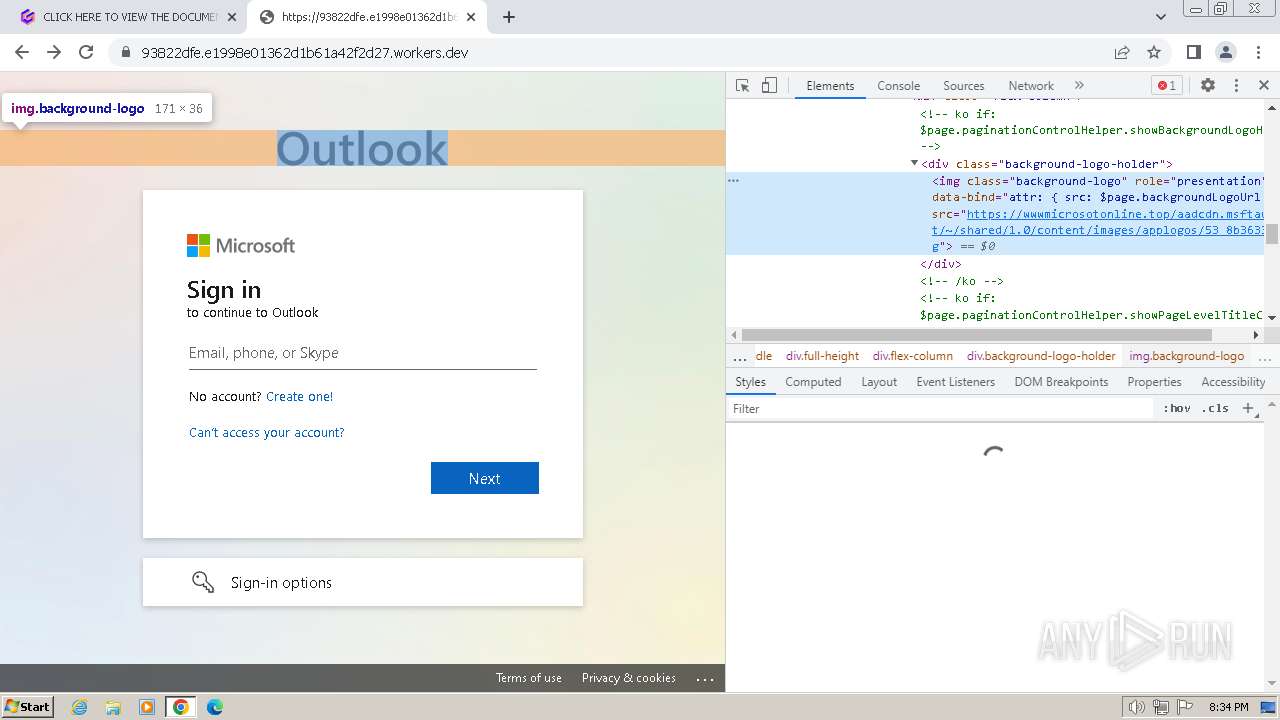Open the browser side panel icon
This screenshot has height=720, width=1280.
(x=1193, y=52)
